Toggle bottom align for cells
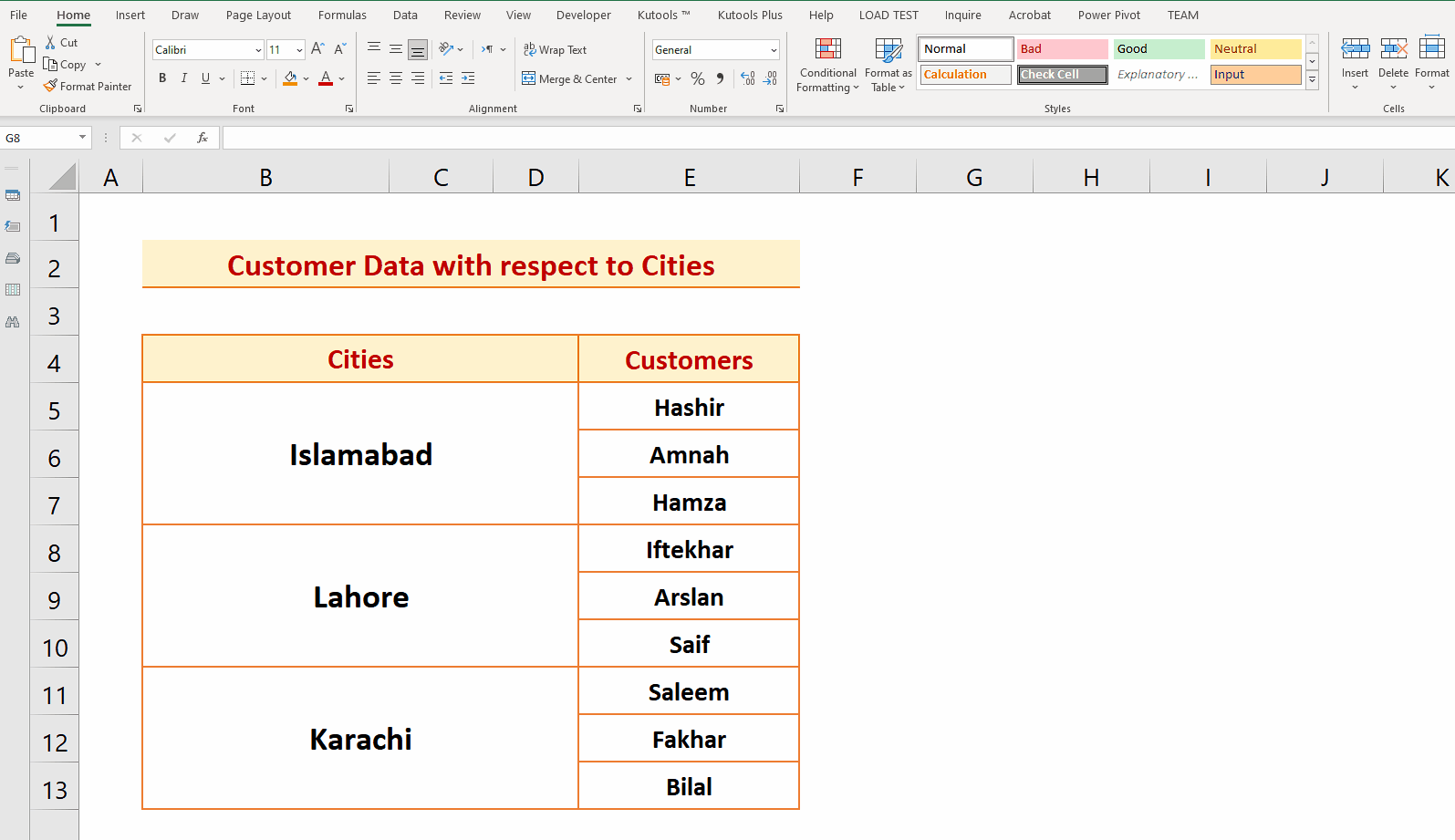The height and width of the screenshot is (840, 1455). pyautogui.click(x=418, y=49)
